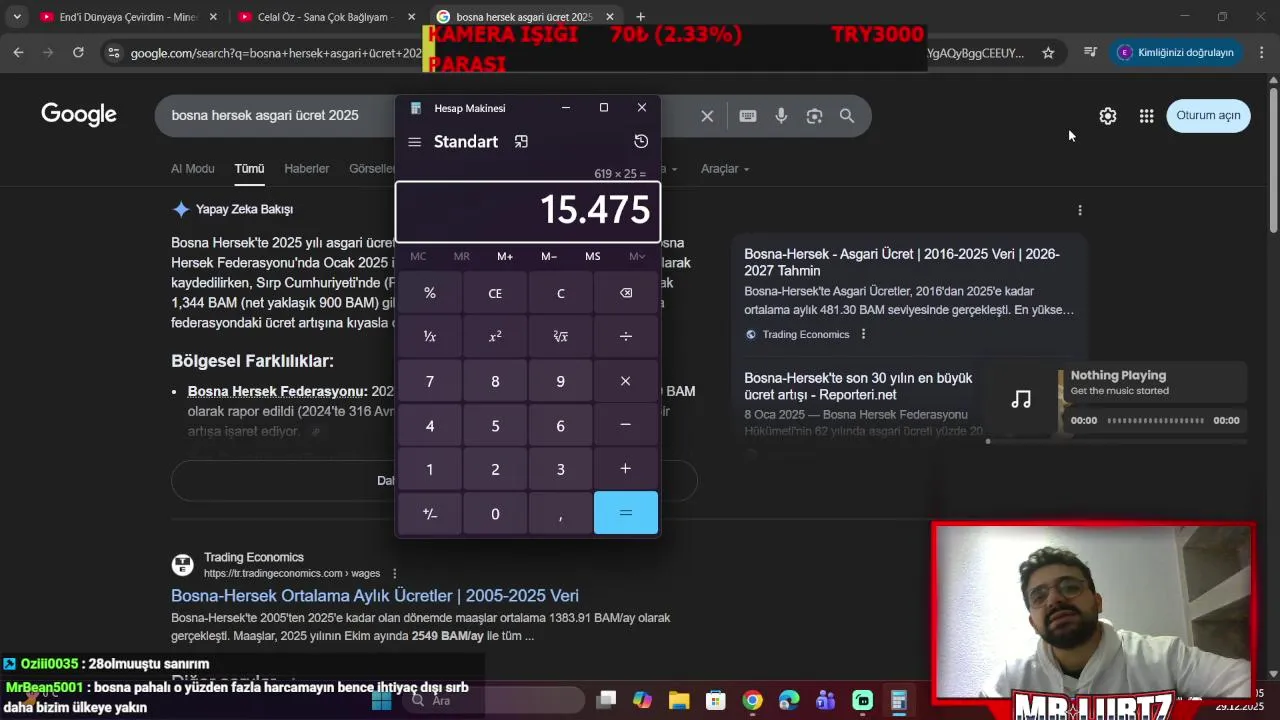The height and width of the screenshot is (720, 1280).
Task: Open Microsoft Edge from taskbar
Action: pyautogui.click(x=789, y=701)
